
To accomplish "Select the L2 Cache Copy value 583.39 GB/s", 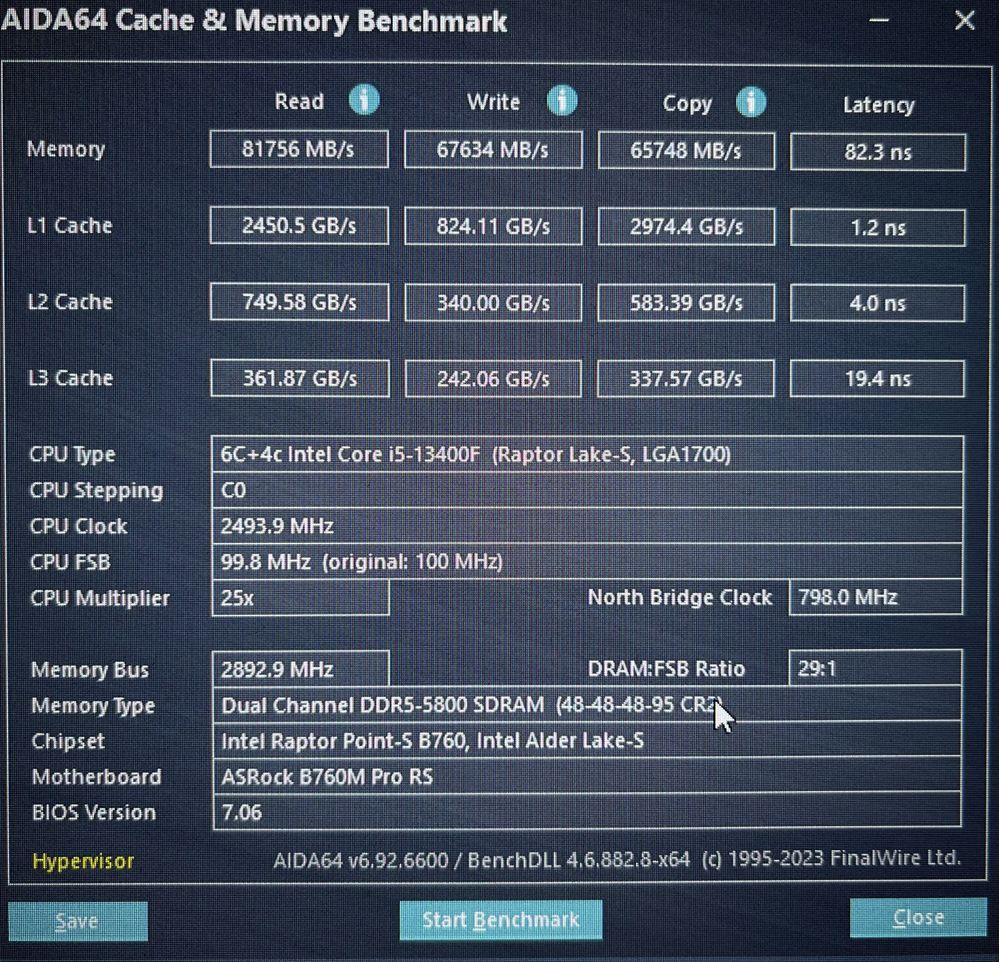I will point(686,303).
